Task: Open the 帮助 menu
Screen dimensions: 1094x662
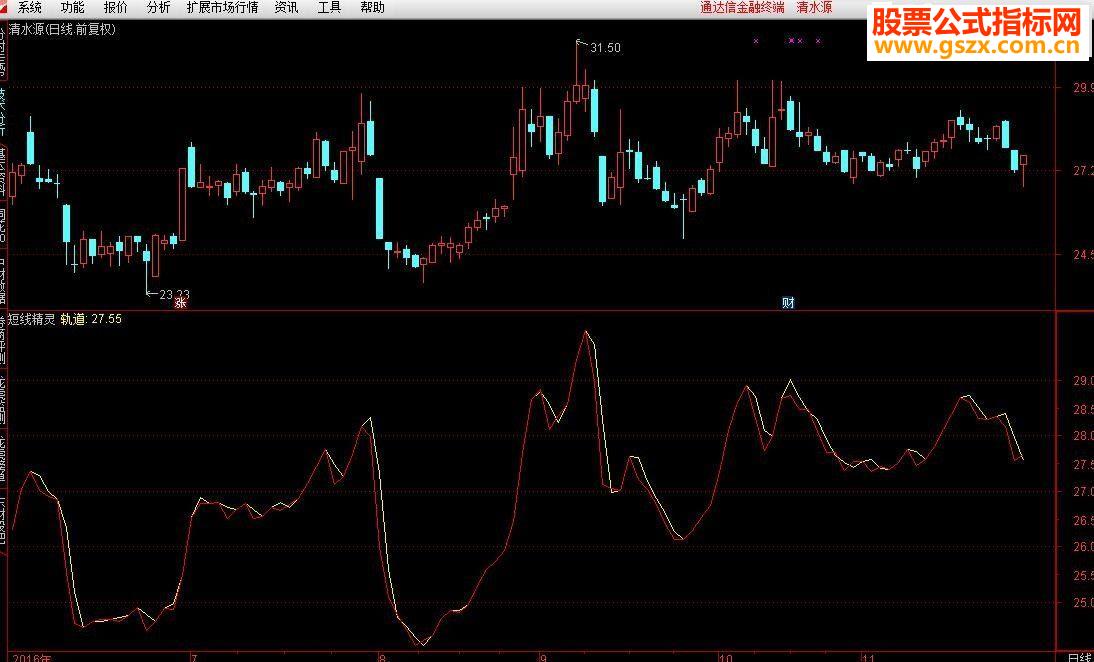Action: 373,8
